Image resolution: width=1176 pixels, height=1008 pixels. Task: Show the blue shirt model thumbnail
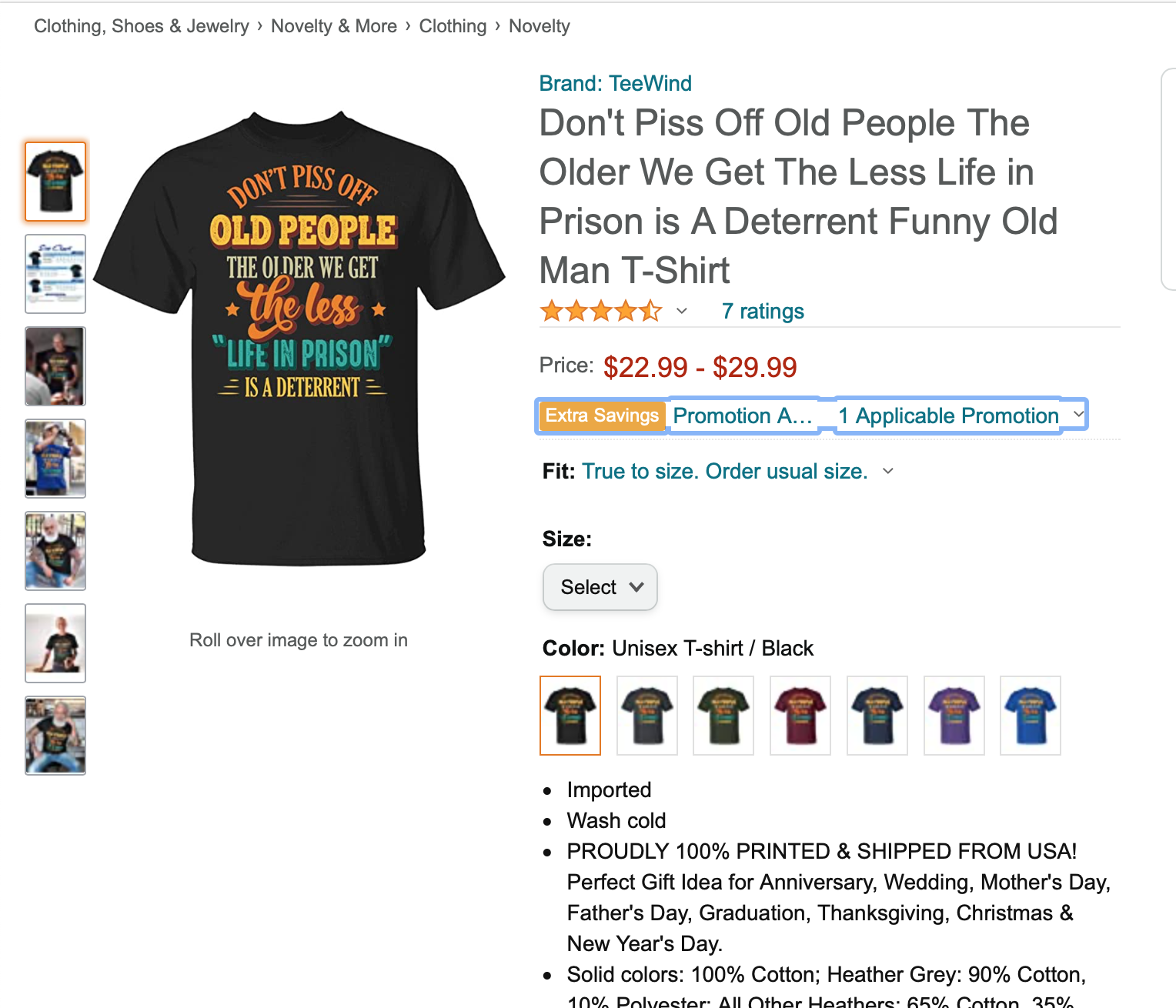click(x=55, y=459)
